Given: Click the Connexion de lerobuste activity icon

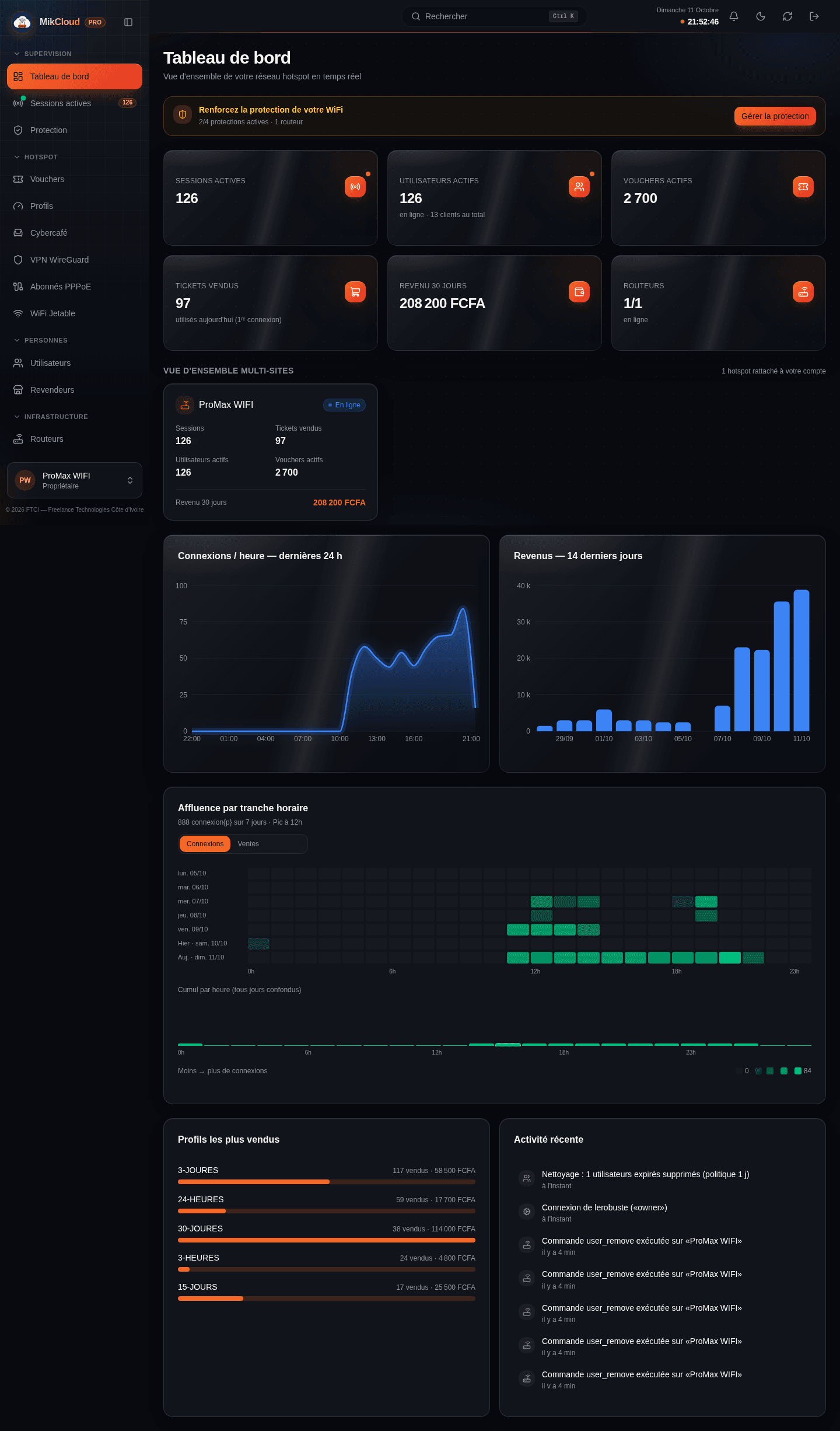Looking at the screenshot, I should [x=527, y=1212].
